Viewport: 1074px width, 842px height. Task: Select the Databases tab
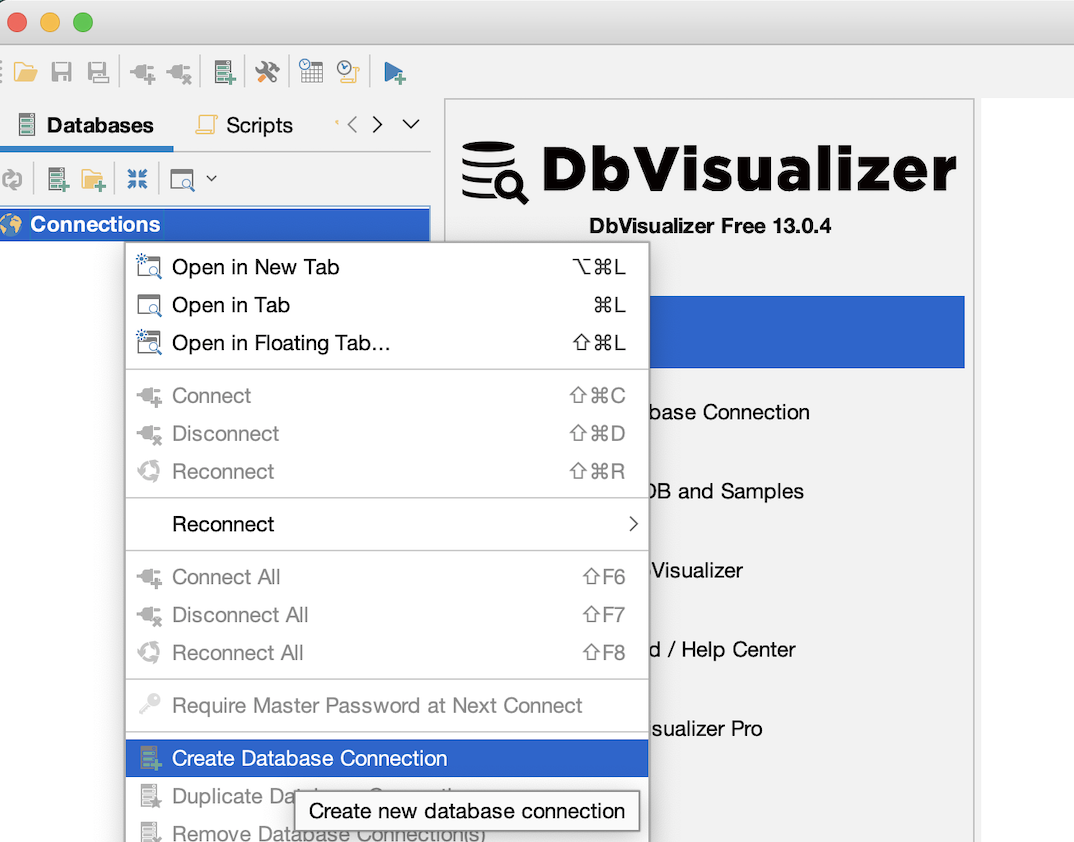[86, 125]
